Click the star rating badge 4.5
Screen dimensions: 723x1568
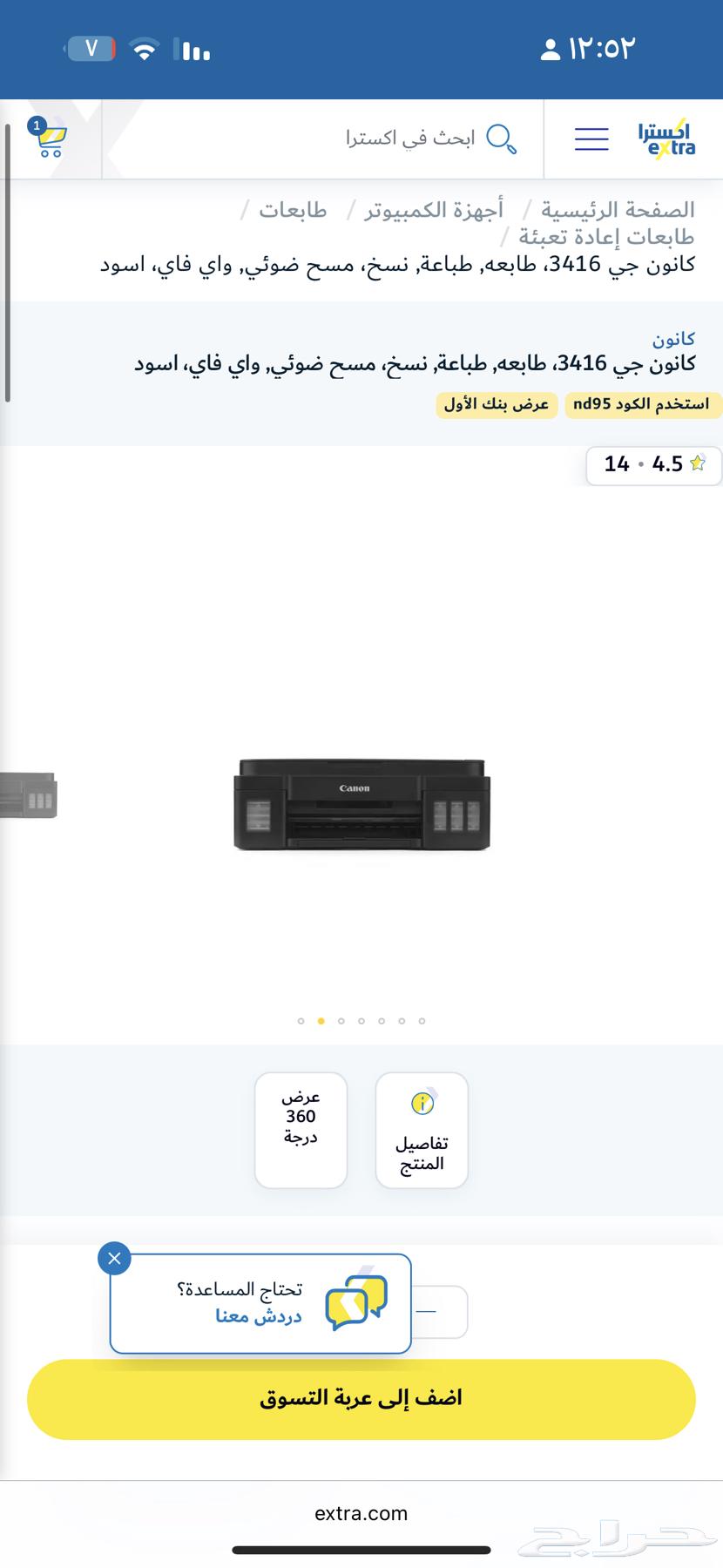pyautogui.click(x=655, y=464)
